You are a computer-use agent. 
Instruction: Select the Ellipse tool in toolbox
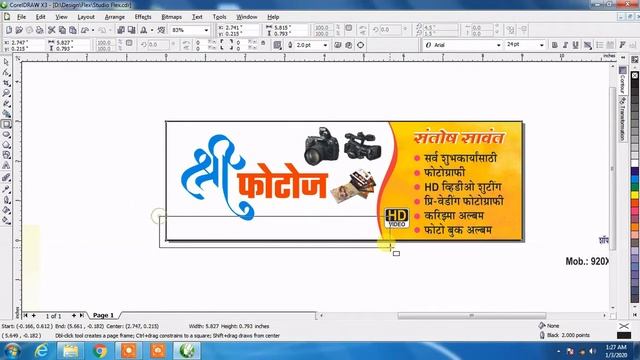[x=6, y=134]
